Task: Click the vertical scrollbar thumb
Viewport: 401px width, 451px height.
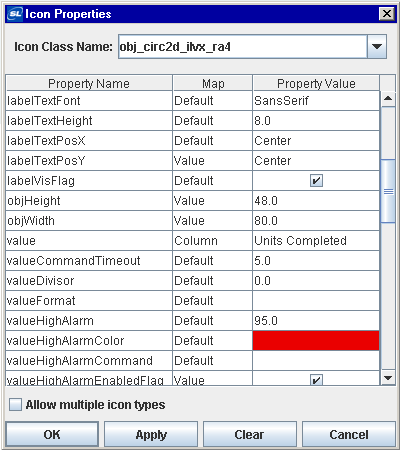Action: click(388, 191)
